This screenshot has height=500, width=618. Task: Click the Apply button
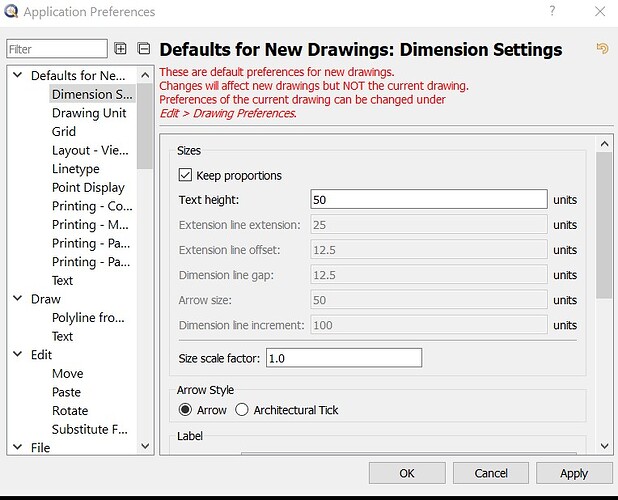(x=574, y=473)
